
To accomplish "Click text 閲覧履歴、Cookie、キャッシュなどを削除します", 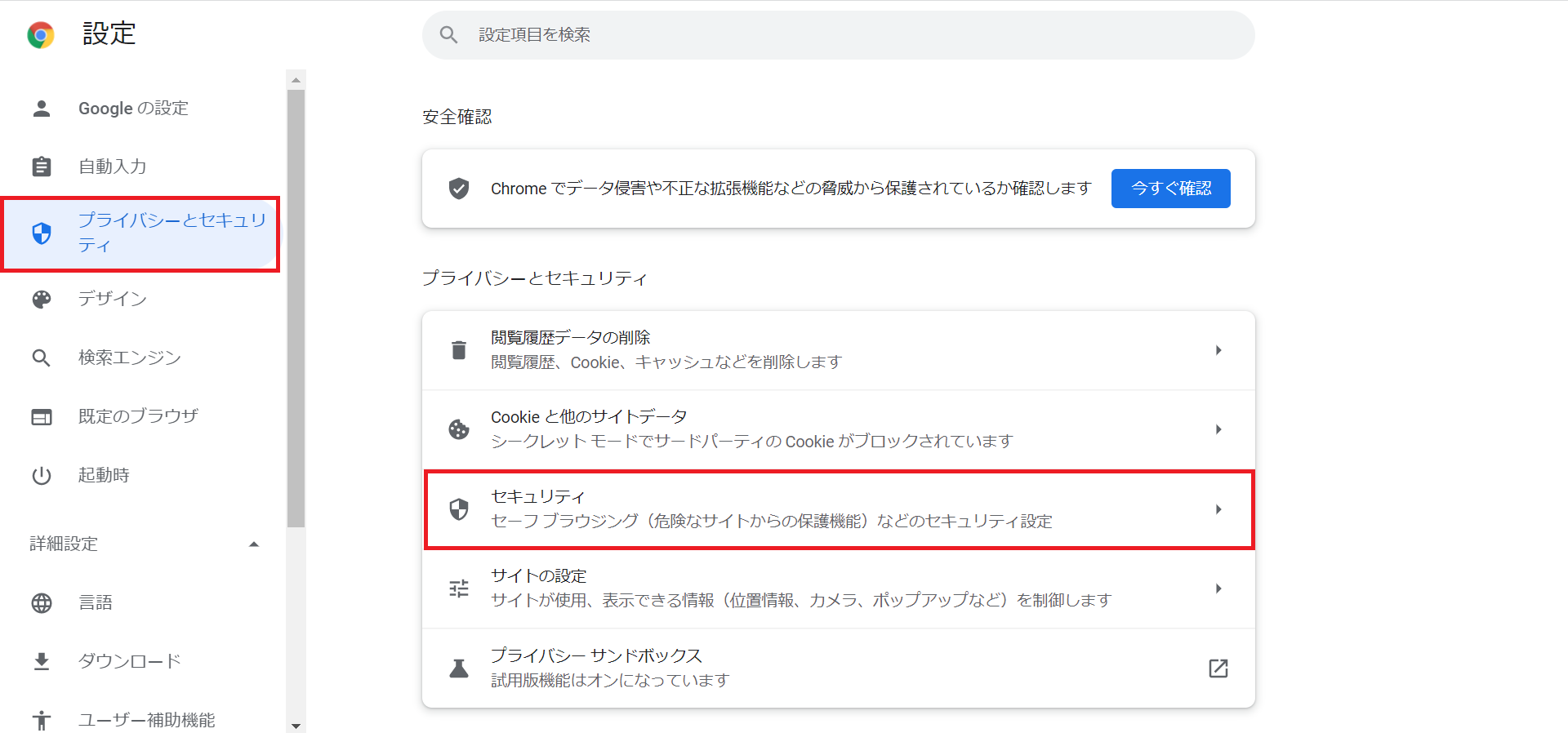I will coord(666,362).
